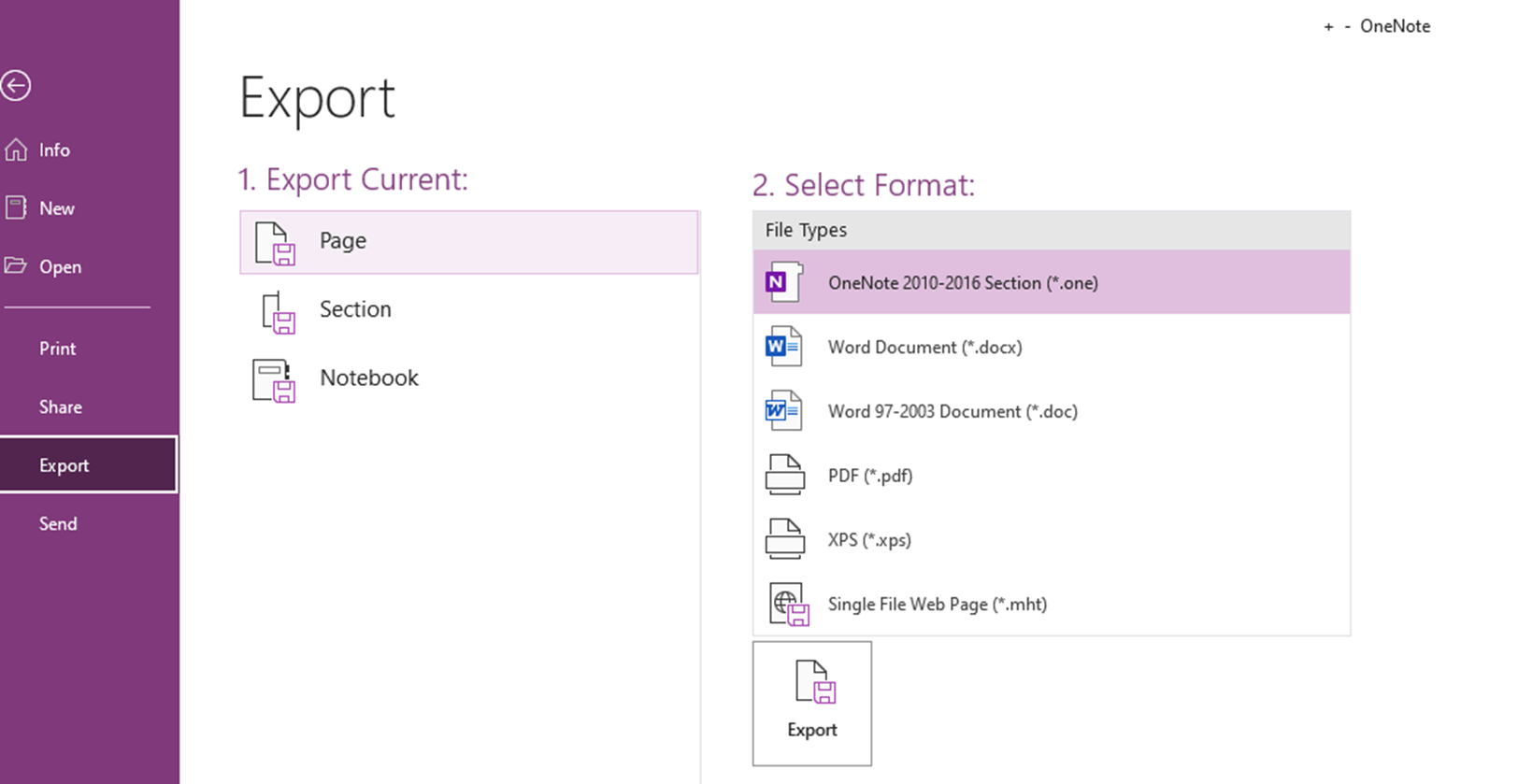1518x784 pixels.
Task: Choose Section under Export Current
Action: (355, 309)
